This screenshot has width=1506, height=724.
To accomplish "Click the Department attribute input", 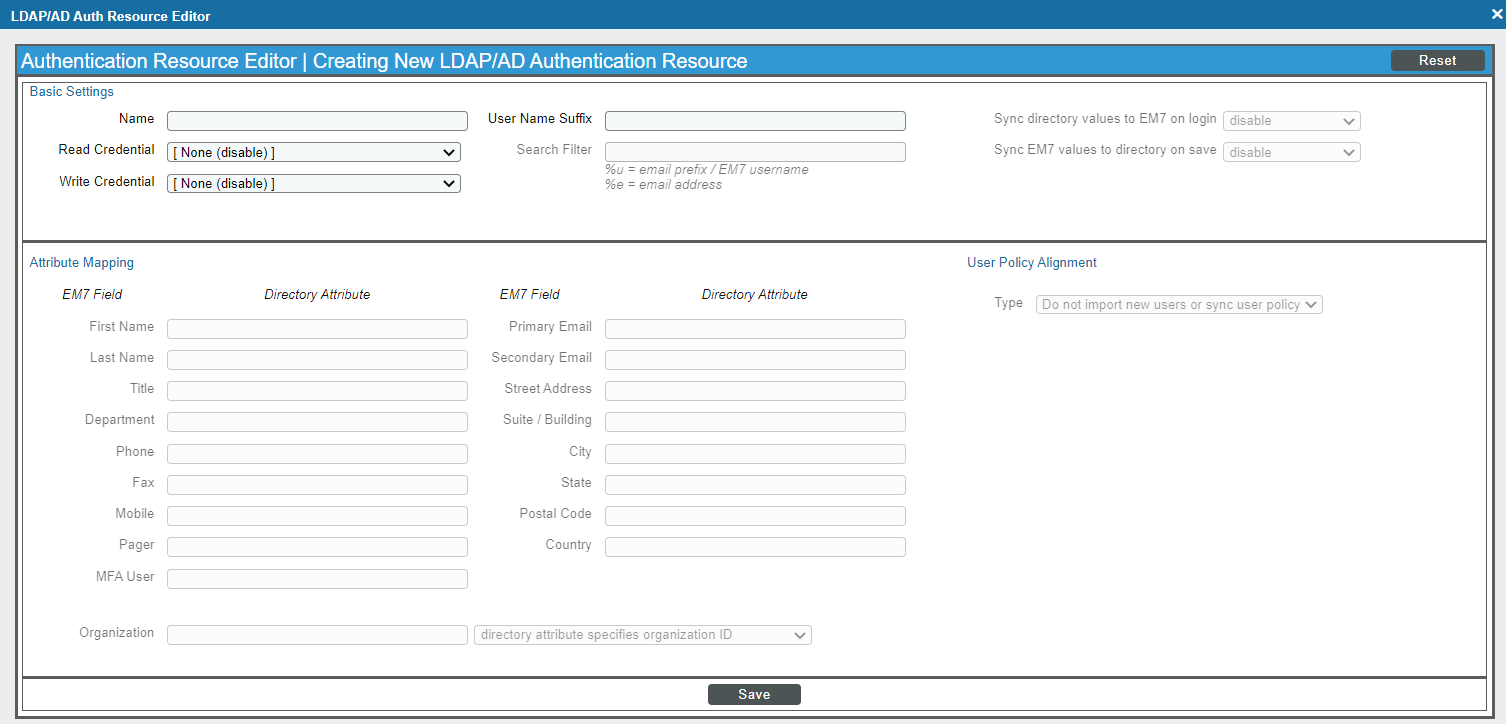I will pos(317,422).
